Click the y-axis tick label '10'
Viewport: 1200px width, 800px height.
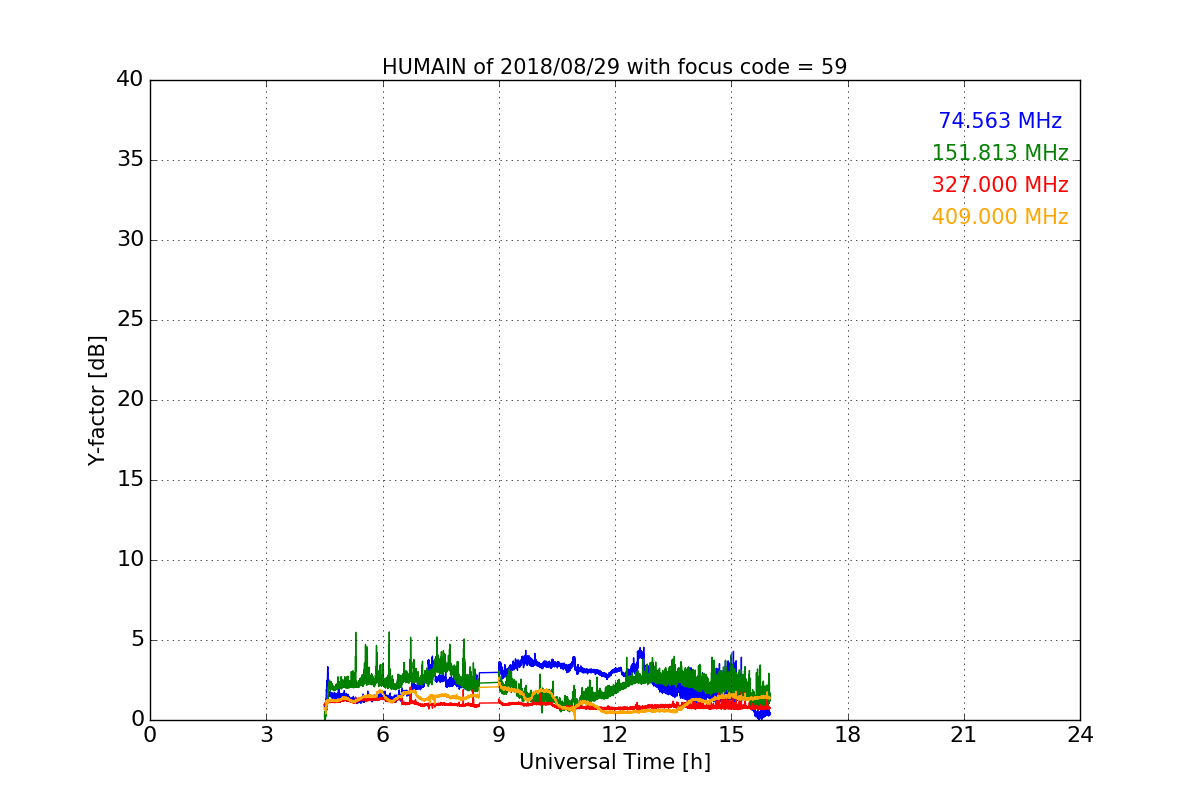pyautogui.click(x=130, y=560)
